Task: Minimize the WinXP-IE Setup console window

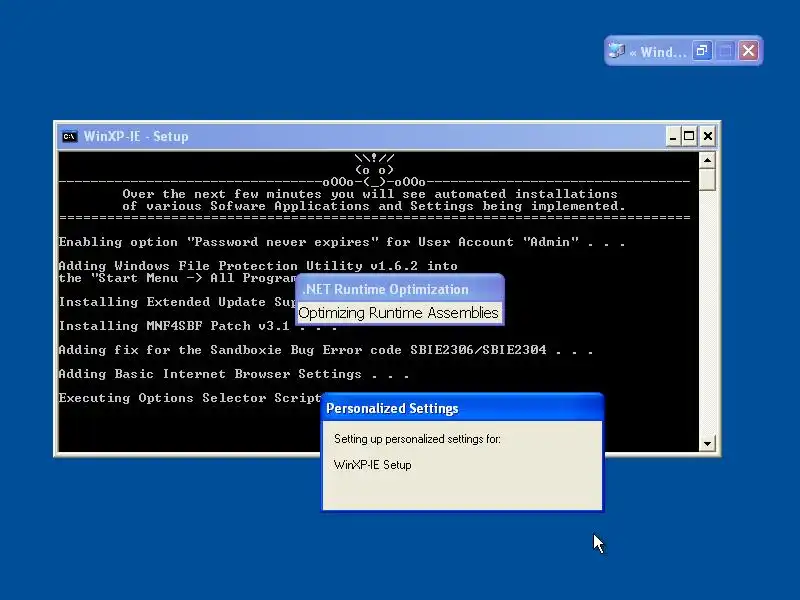Action: [x=673, y=136]
